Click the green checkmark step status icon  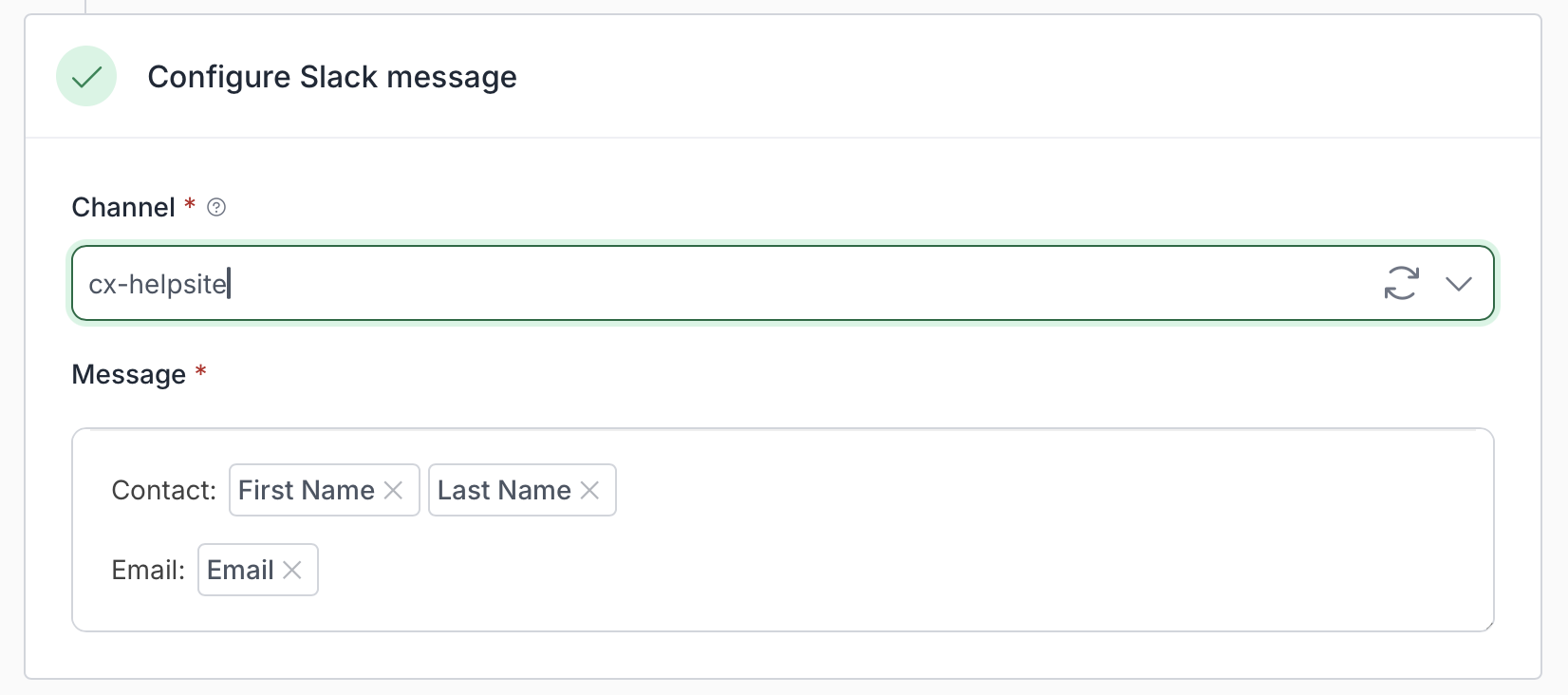[86, 76]
